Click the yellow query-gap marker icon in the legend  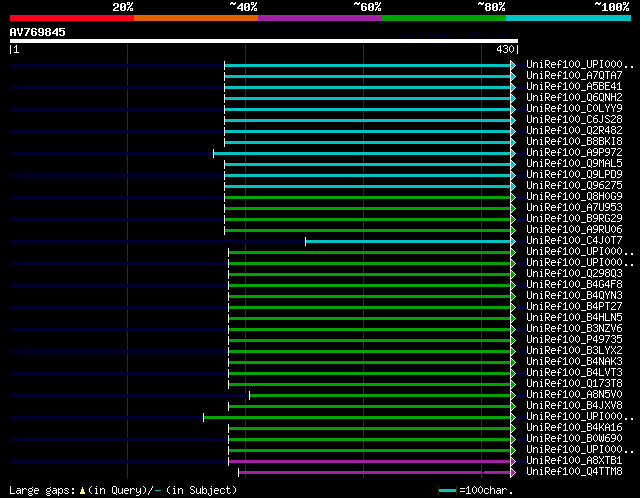(x=82, y=490)
